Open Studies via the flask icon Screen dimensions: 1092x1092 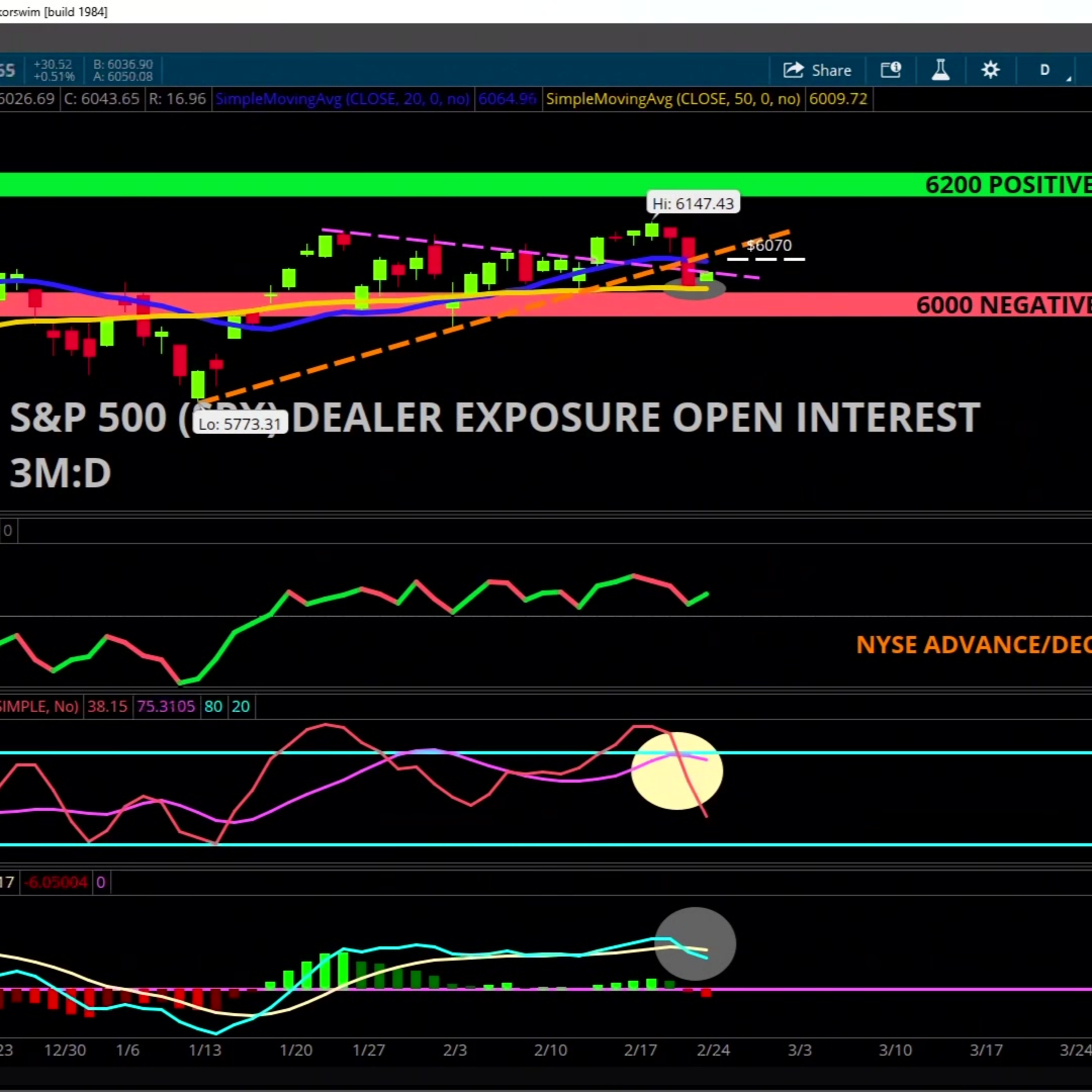(941, 70)
